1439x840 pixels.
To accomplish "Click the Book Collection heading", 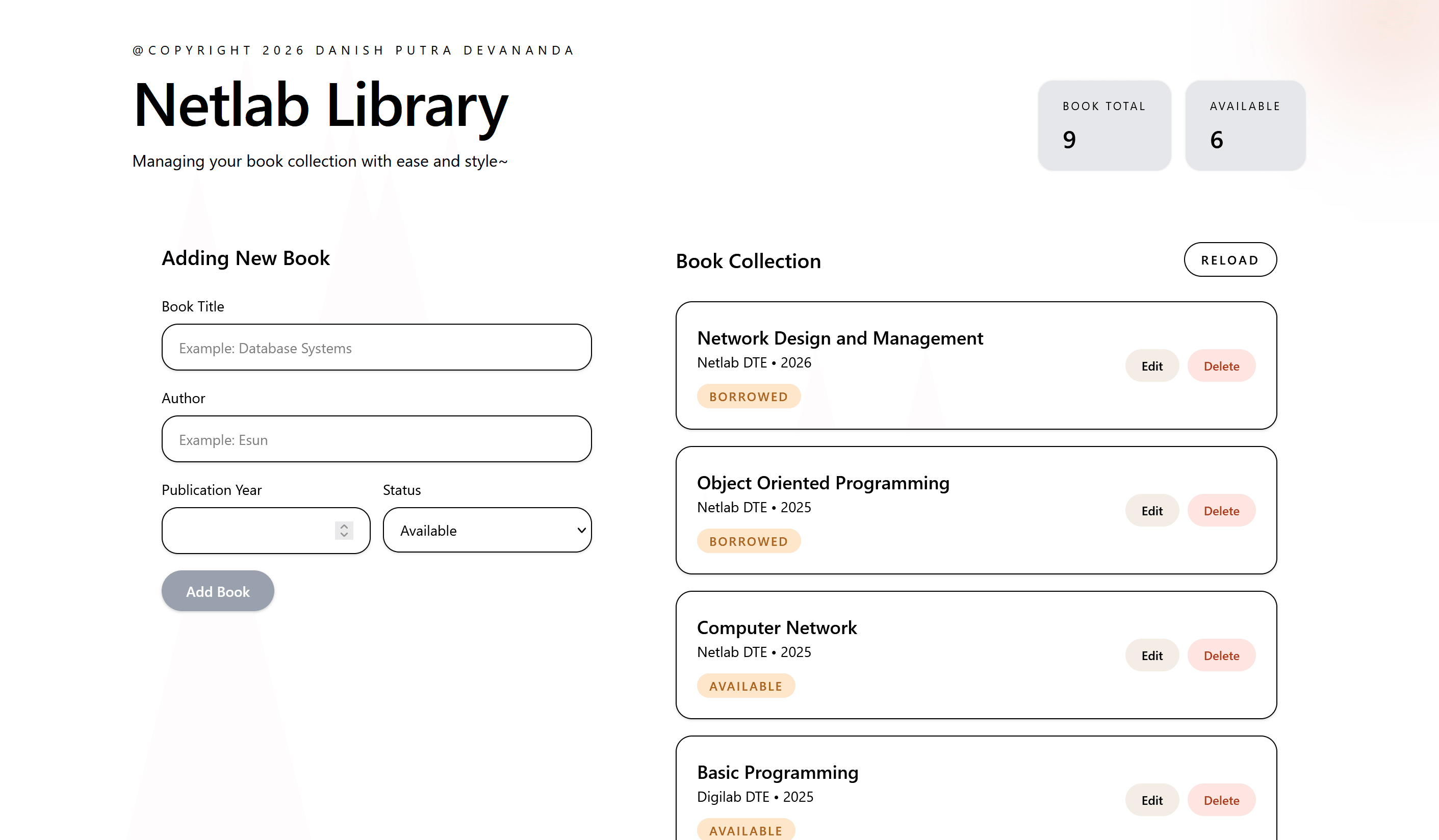I will [x=748, y=261].
